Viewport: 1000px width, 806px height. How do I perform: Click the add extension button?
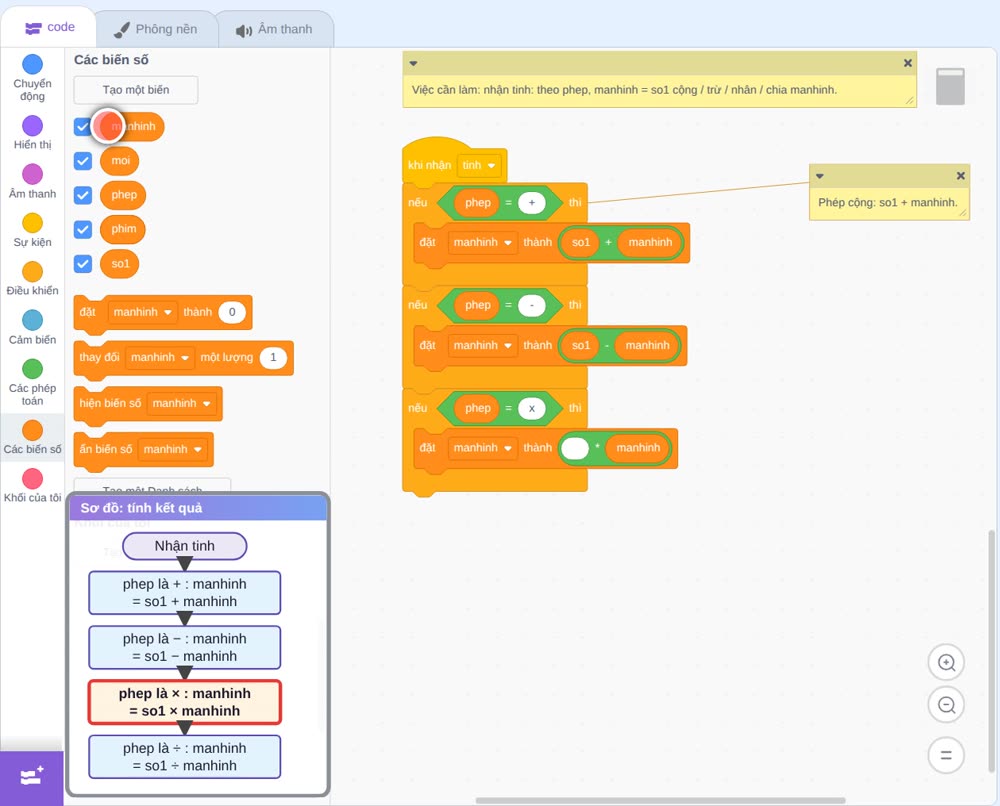pyautogui.click(x=32, y=777)
